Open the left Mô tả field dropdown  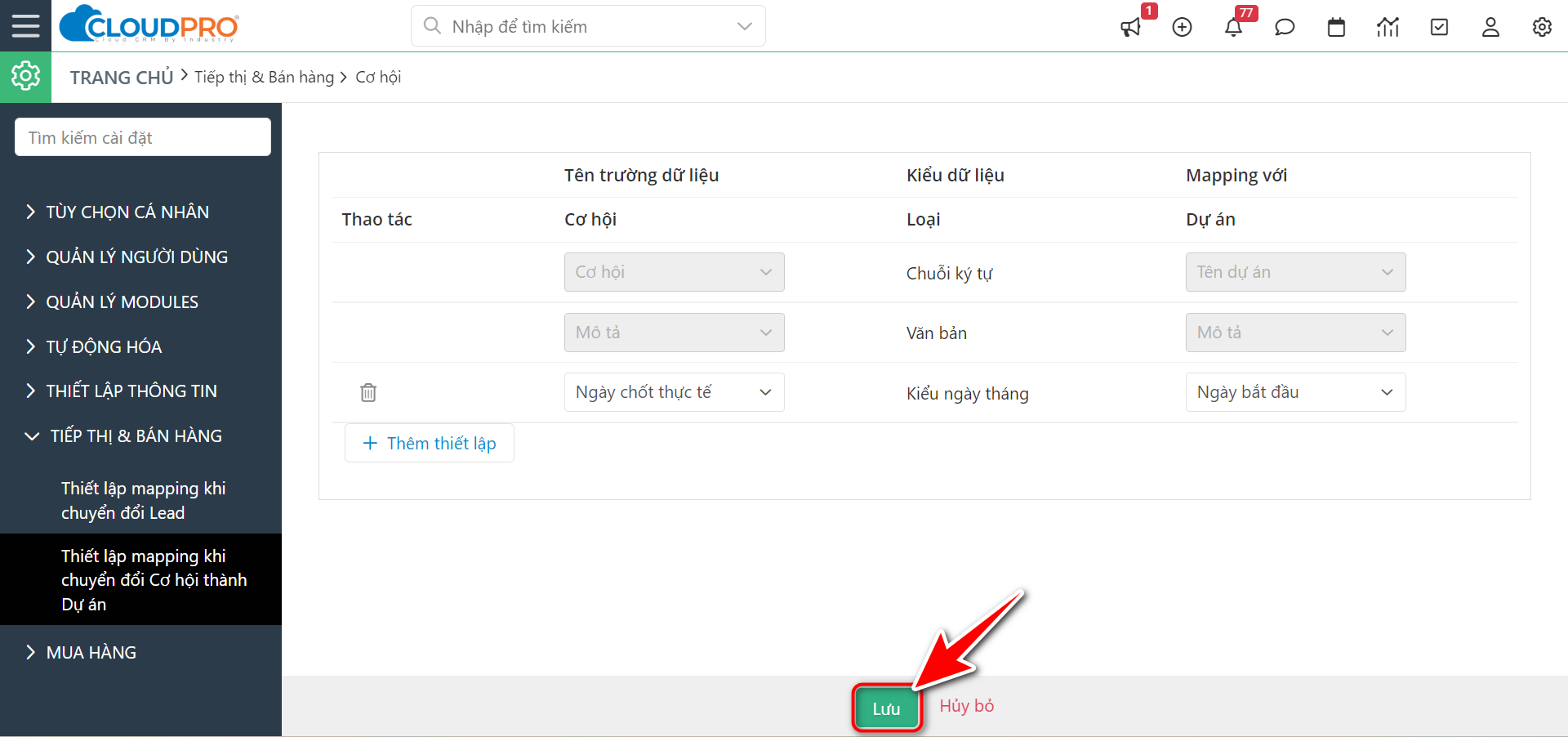pos(674,333)
